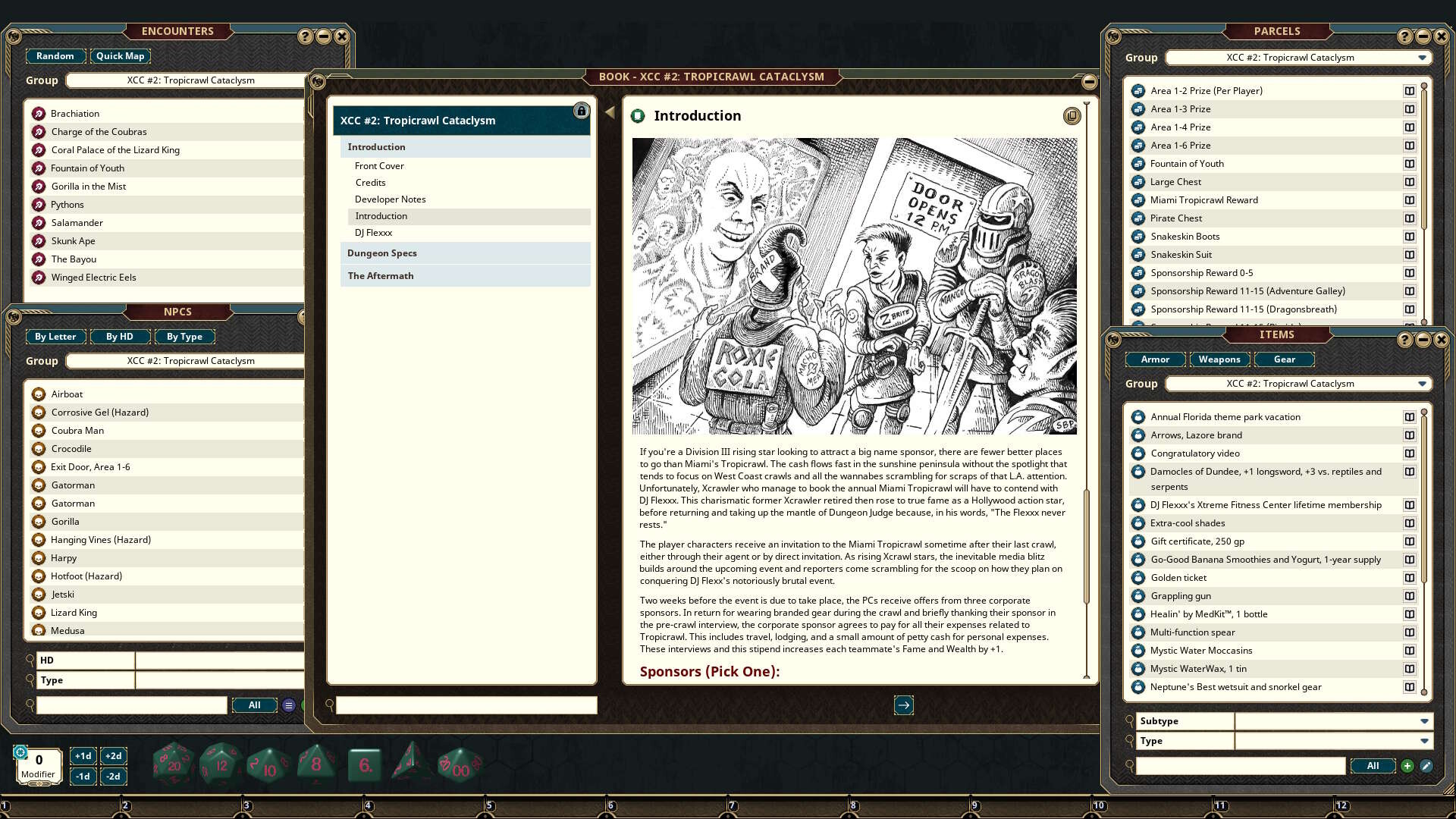This screenshot has width=1456, height=819.
Task: Toggle the lock on the book window title bar
Action: (x=582, y=111)
